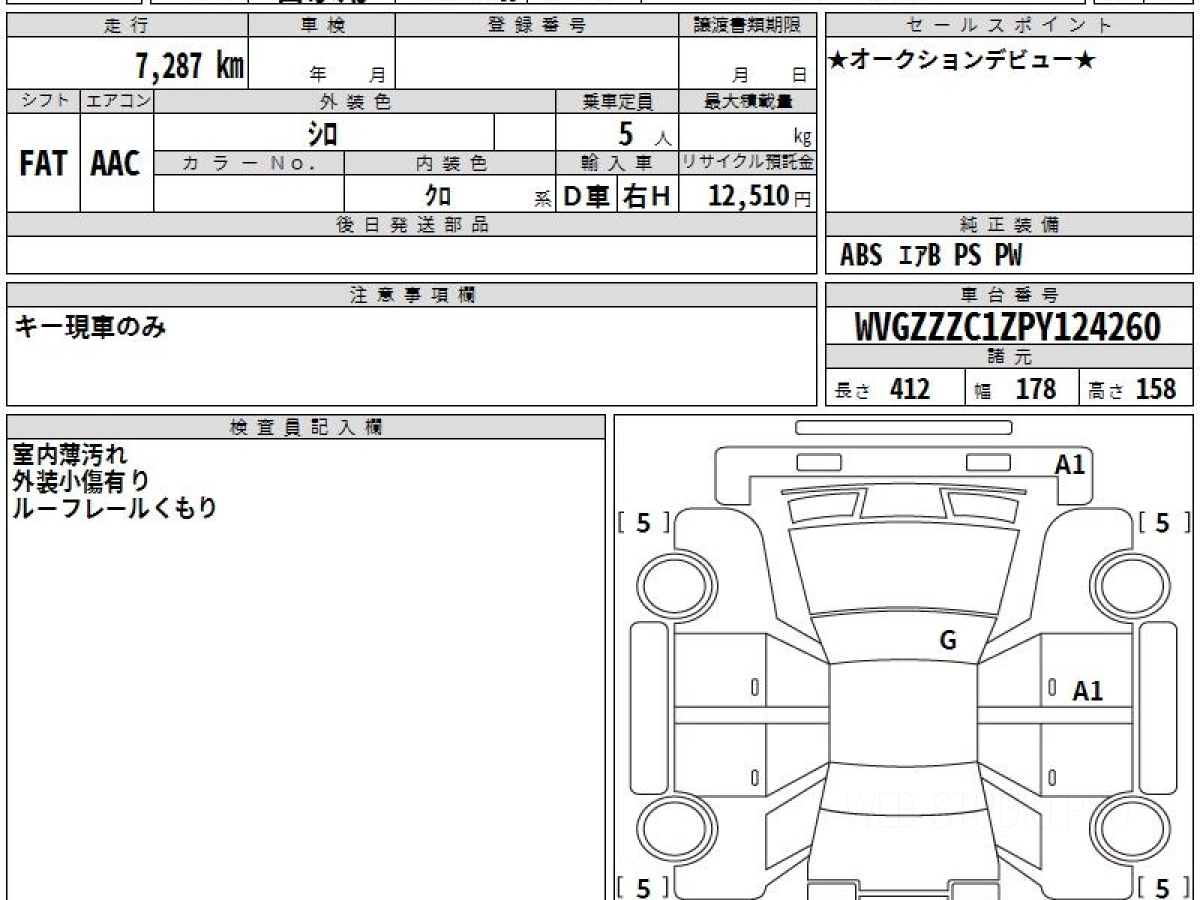This screenshot has width=1200, height=900.
Task: Click the height value 高さ 158
Action: point(1133,389)
